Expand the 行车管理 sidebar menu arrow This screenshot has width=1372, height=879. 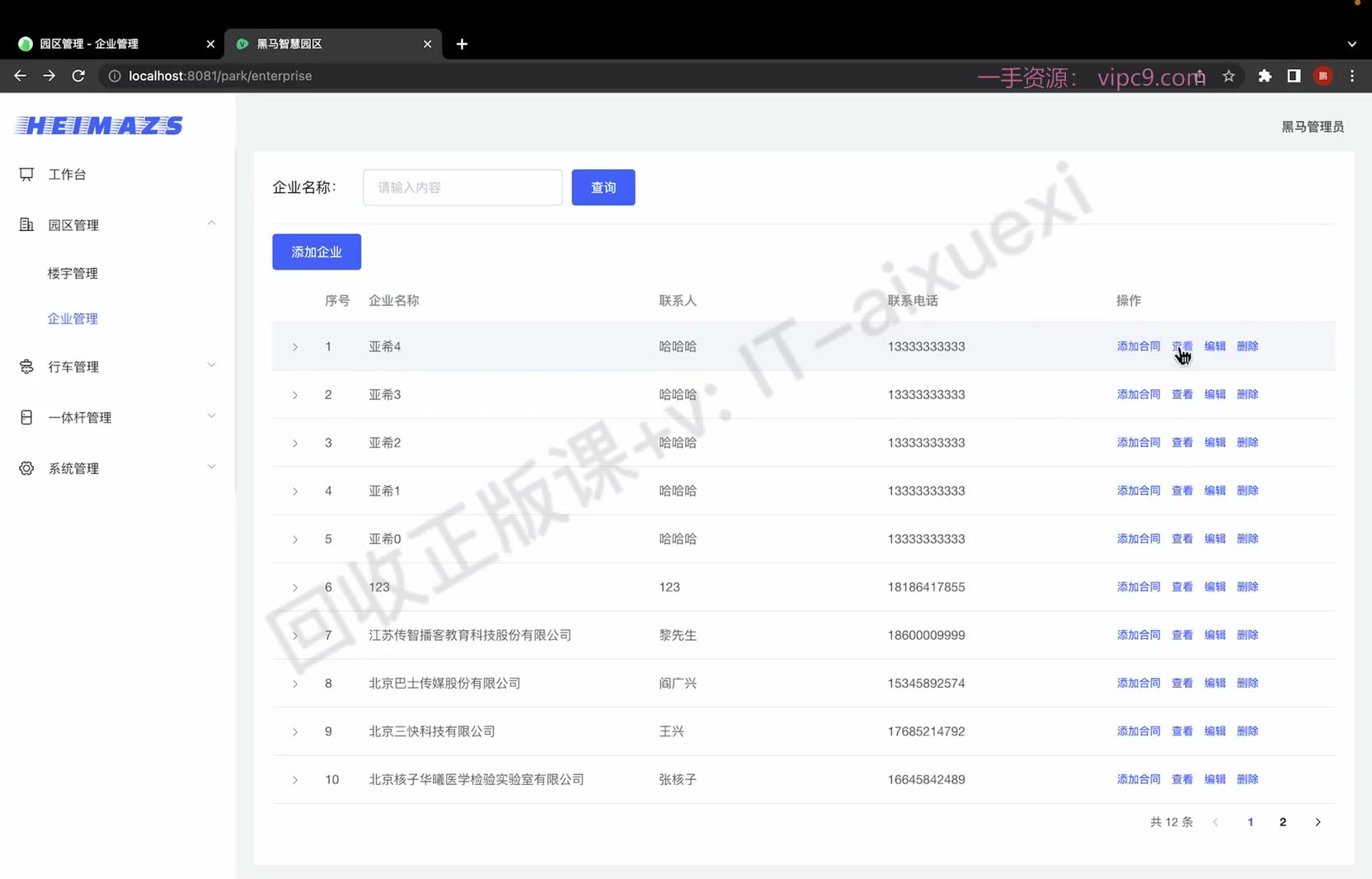click(x=212, y=365)
